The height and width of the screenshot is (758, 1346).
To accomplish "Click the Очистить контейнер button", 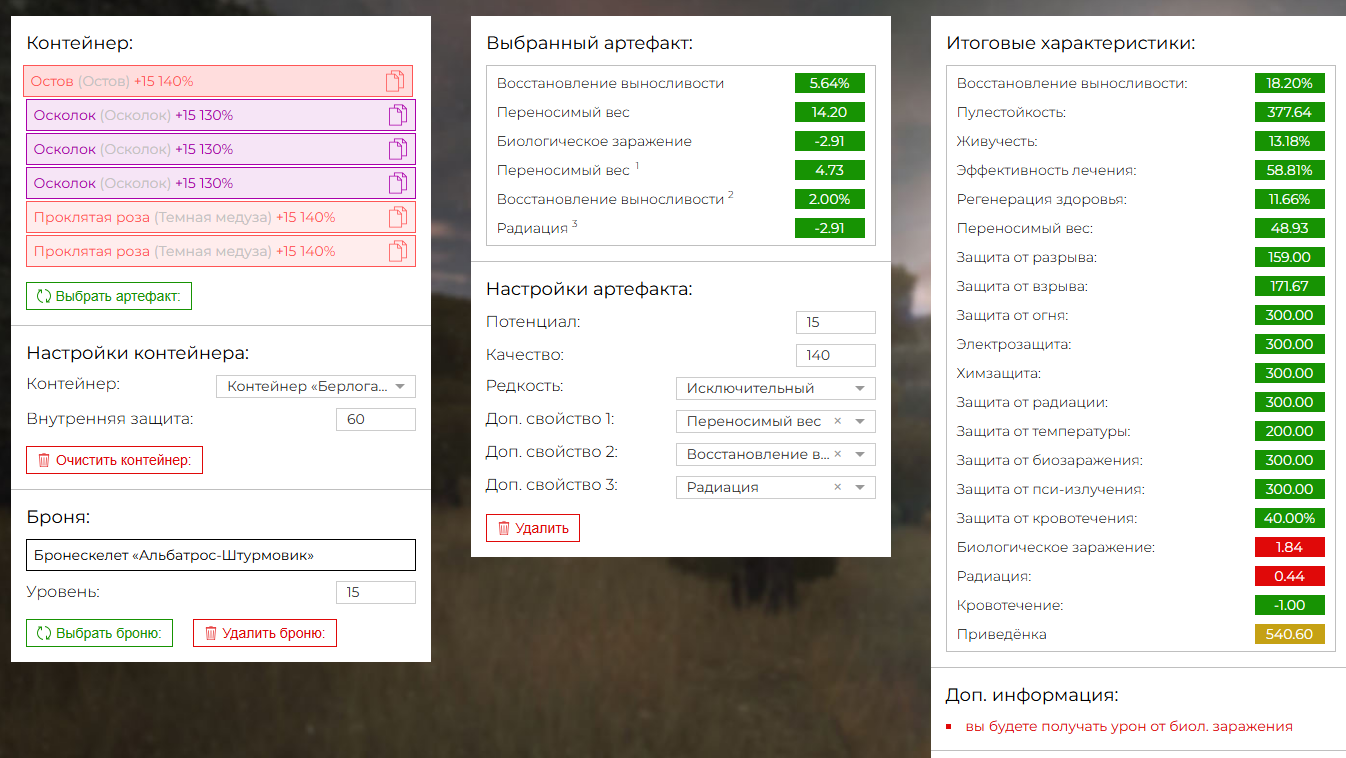I will pyautogui.click(x=114, y=460).
